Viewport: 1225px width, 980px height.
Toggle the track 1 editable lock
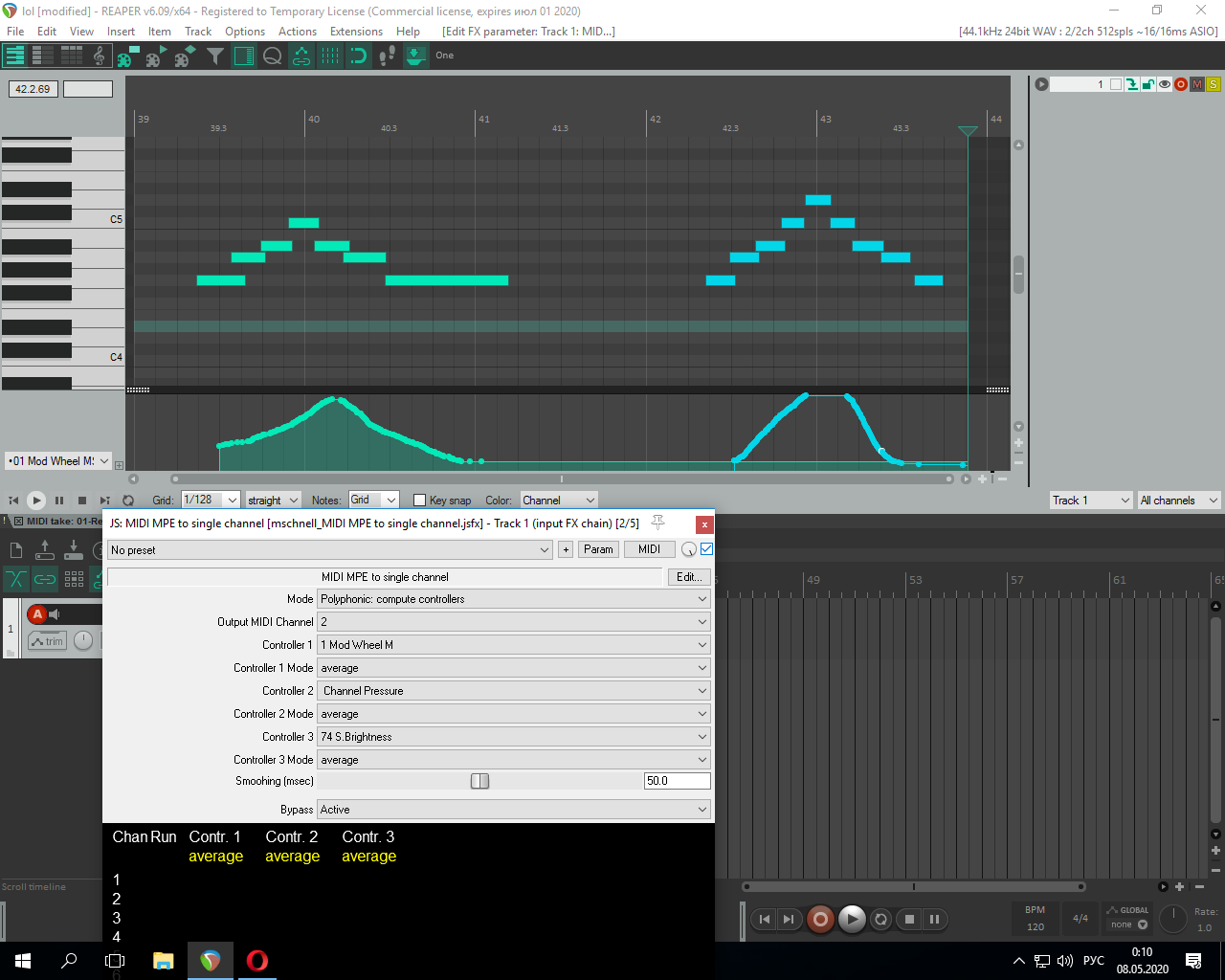tap(1148, 84)
